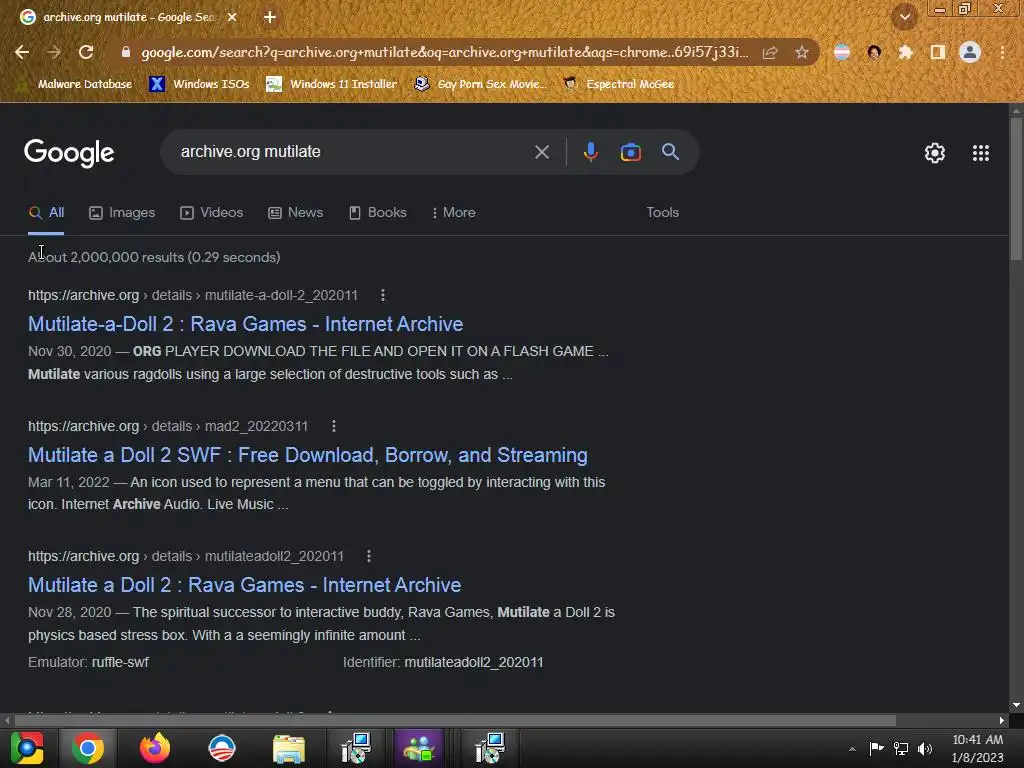Open the volume speaker tray icon
1024x768 pixels.
(925, 749)
